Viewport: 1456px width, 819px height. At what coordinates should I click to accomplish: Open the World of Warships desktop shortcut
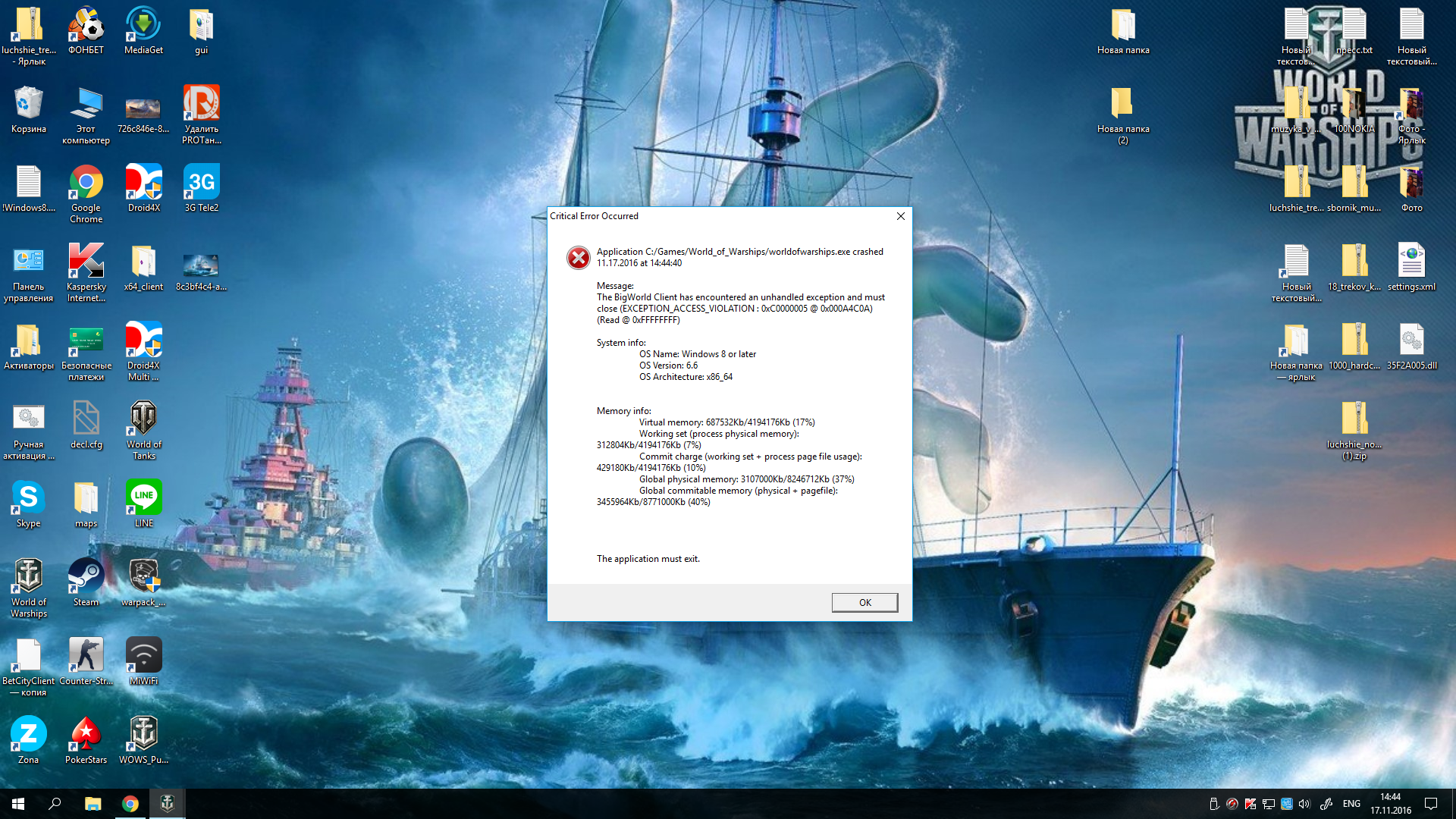coord(29,588)
